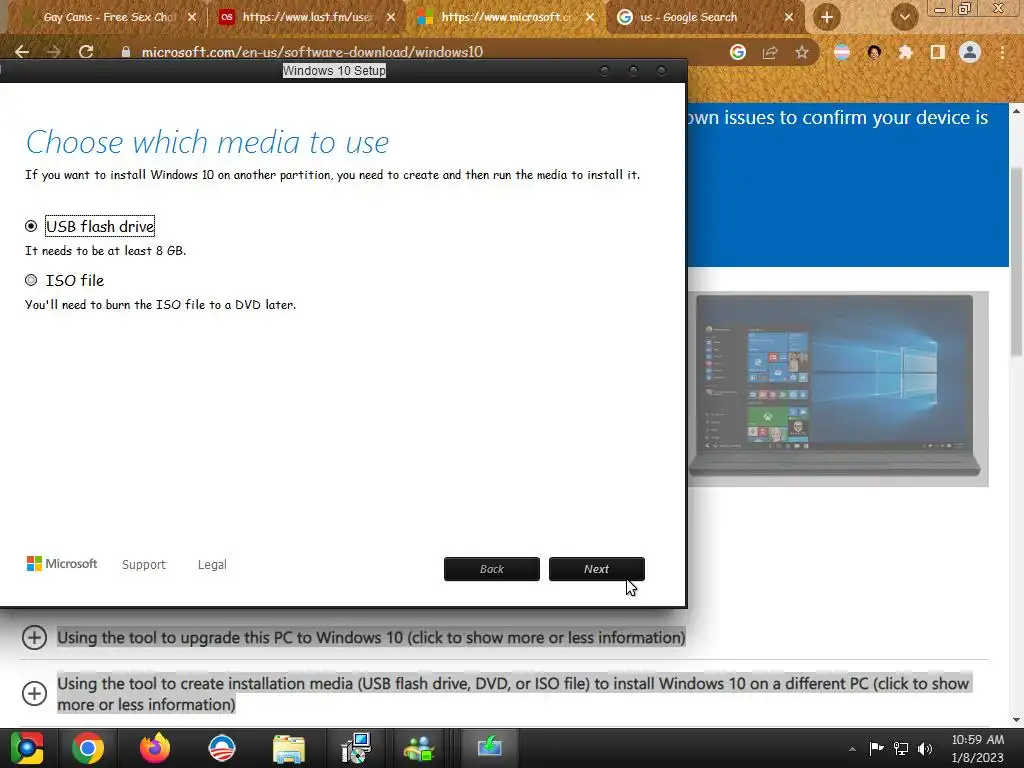
Task: Select the USB flash drive option
Action: pyautogui.click(x=31, y=226)
